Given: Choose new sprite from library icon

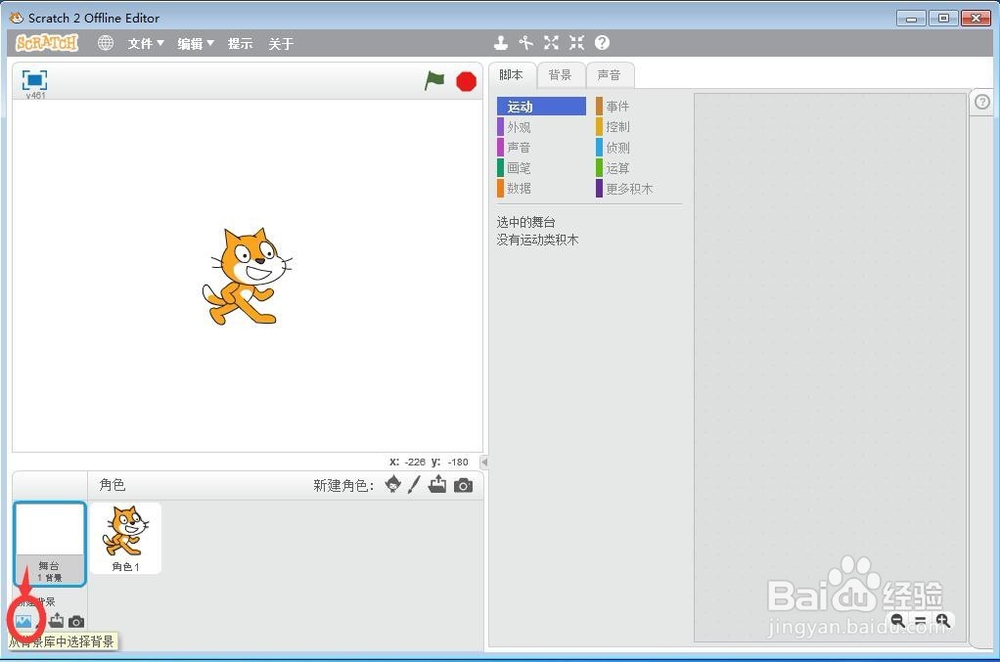Looking at the screenshot, I should tap(393, 485).
